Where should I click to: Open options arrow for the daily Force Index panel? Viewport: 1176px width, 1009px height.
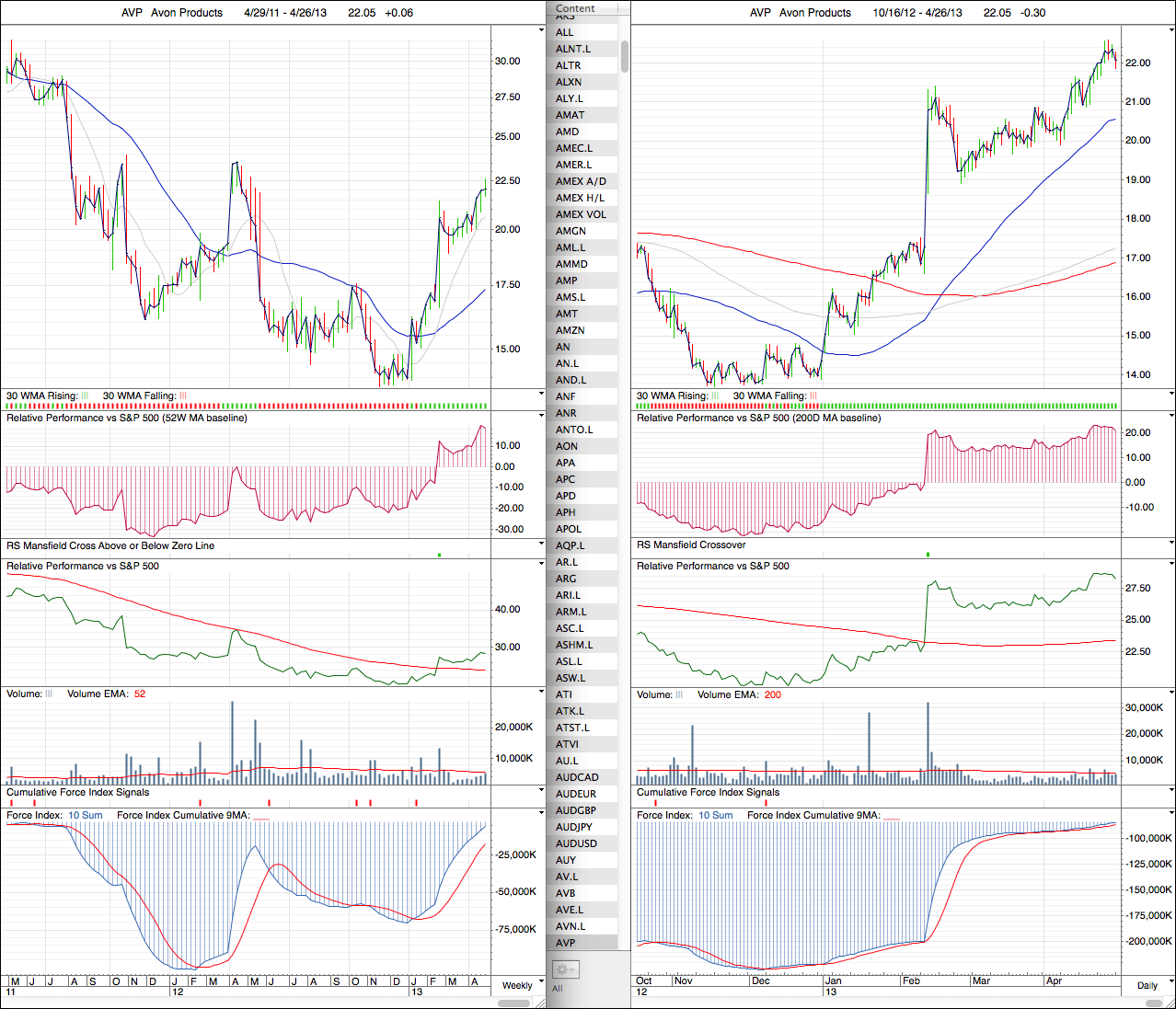(1170, 814)
